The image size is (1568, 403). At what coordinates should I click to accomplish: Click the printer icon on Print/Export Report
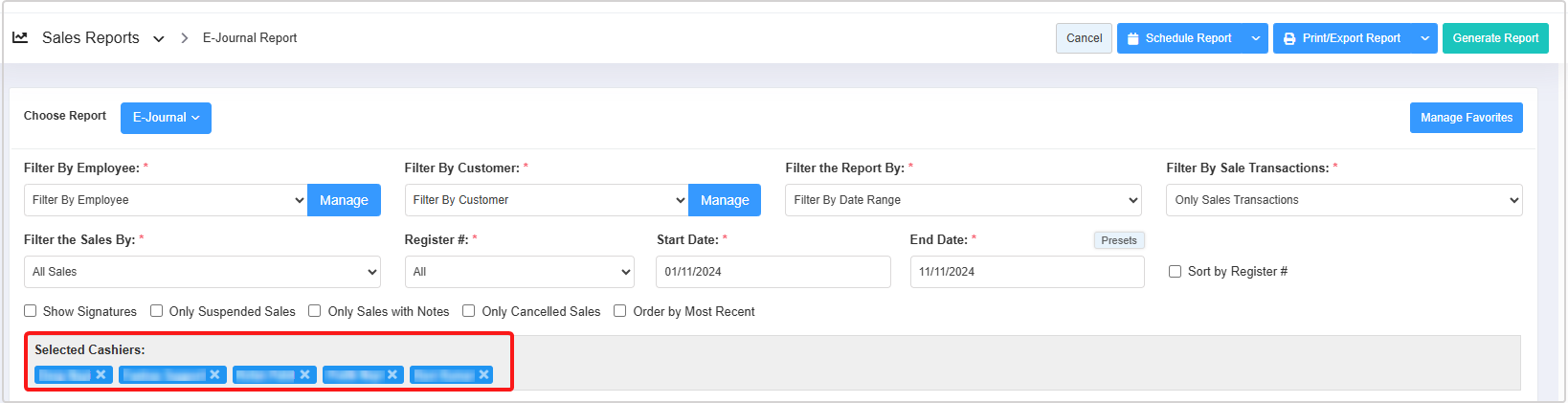pos(1289,38)
